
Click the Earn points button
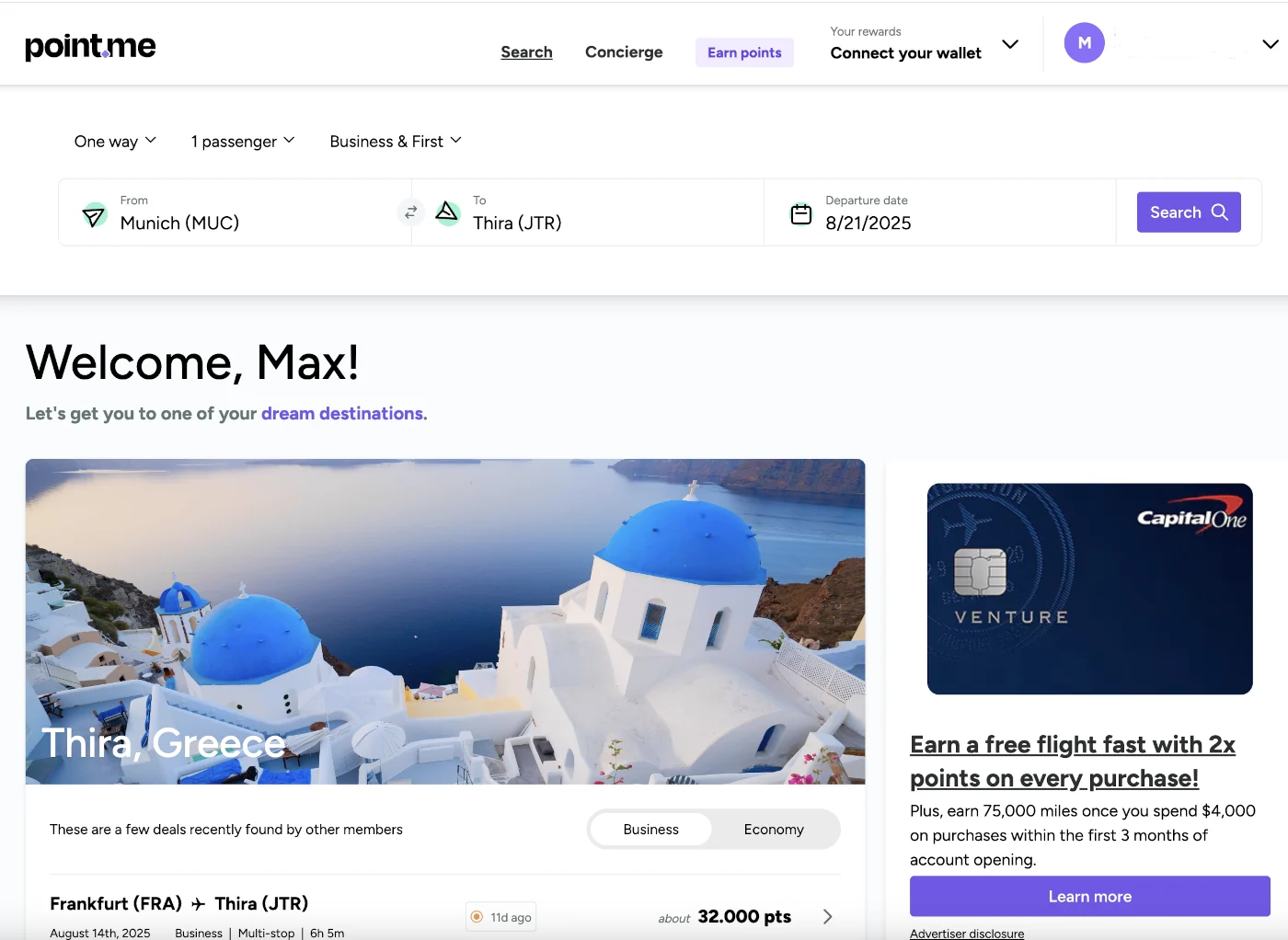[744, 52]
